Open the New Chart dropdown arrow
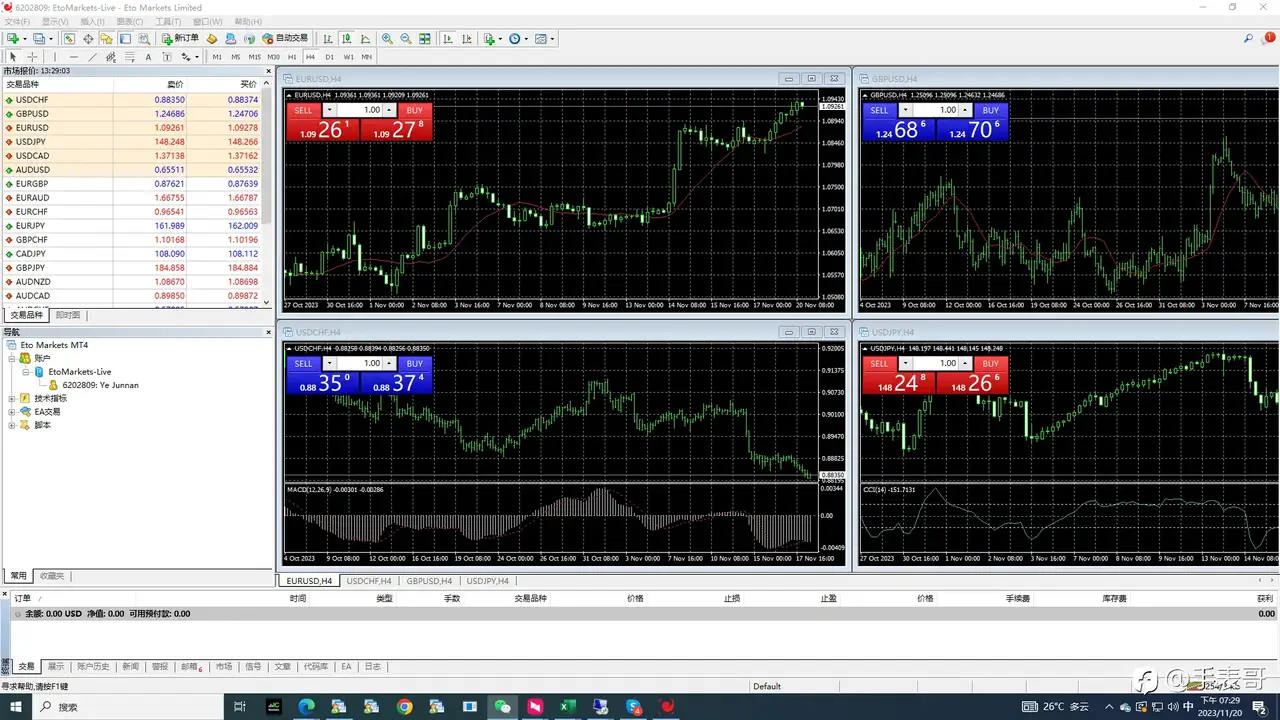Image resolution: width=1280 pixels, height=720 pixels. tap(25, 38)
